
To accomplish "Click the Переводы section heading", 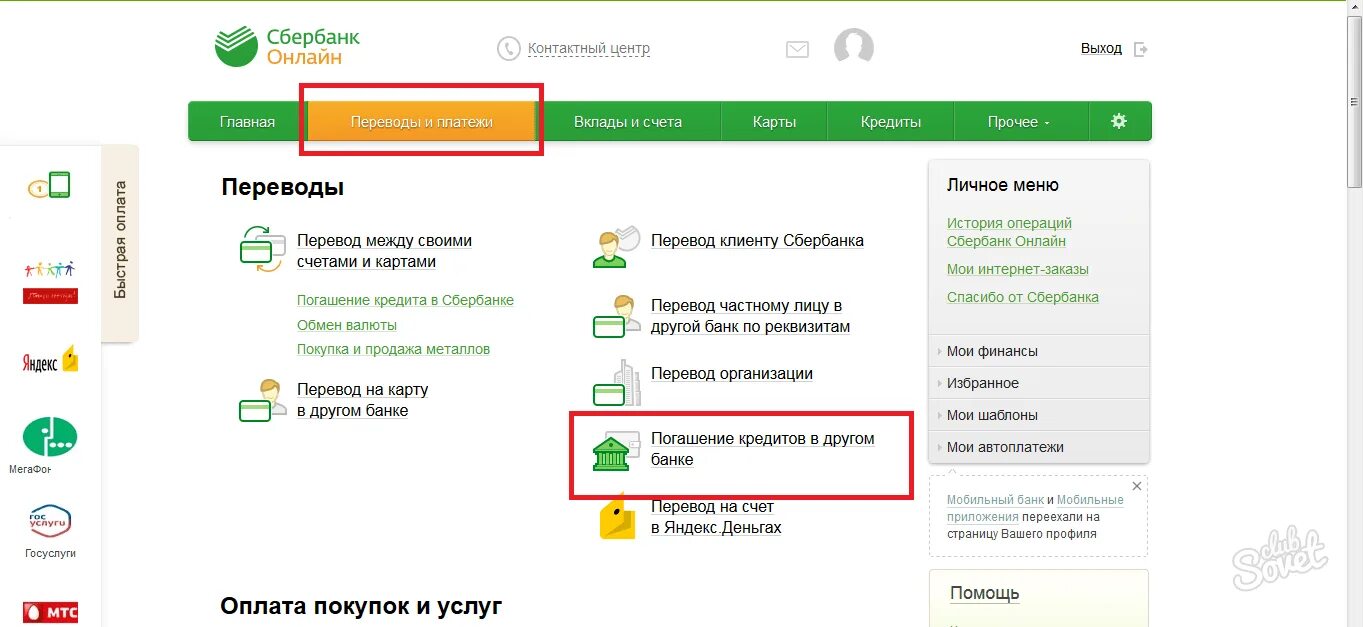I will (x=283, y=187).
